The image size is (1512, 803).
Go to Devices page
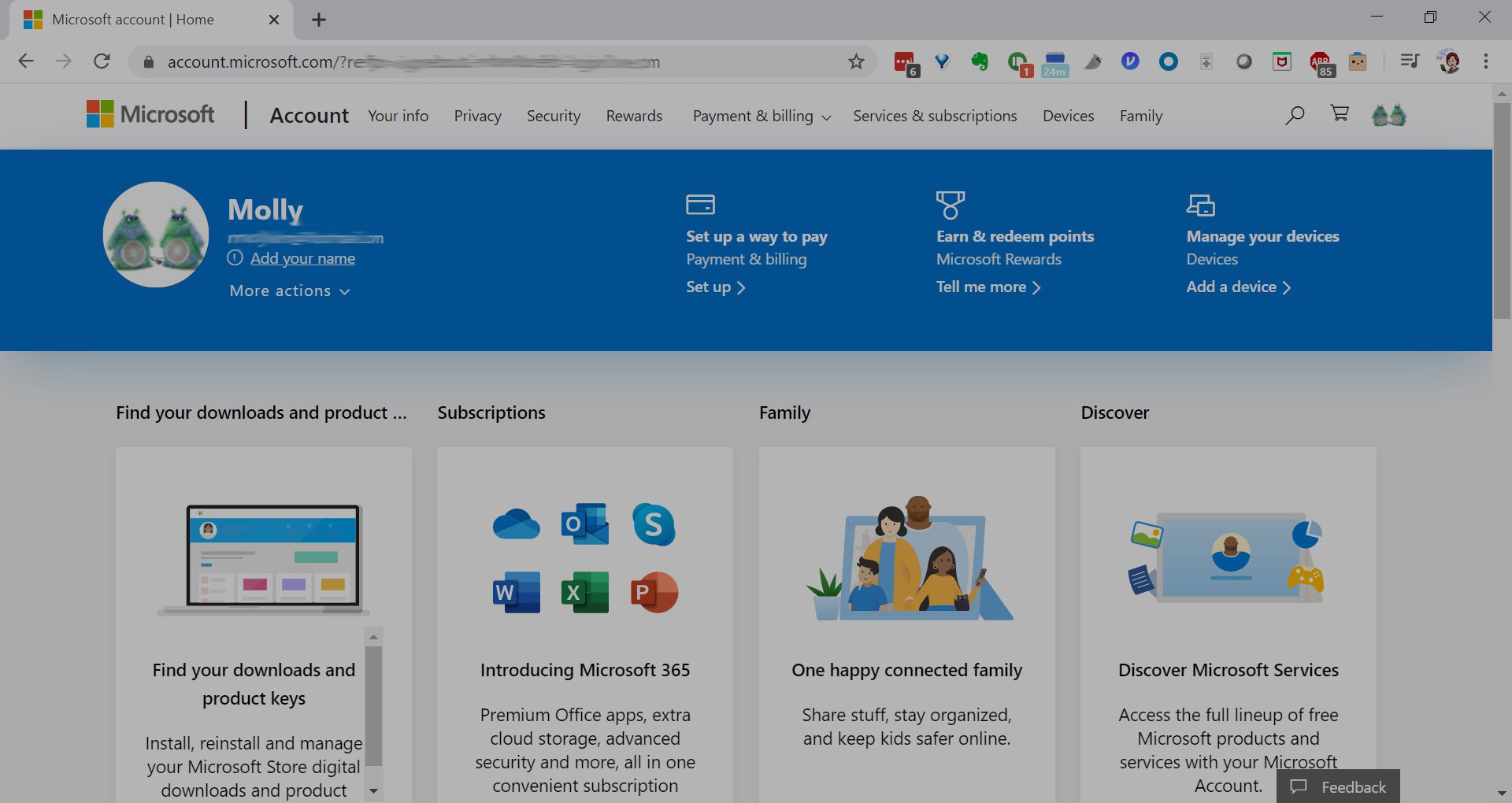1069,116
